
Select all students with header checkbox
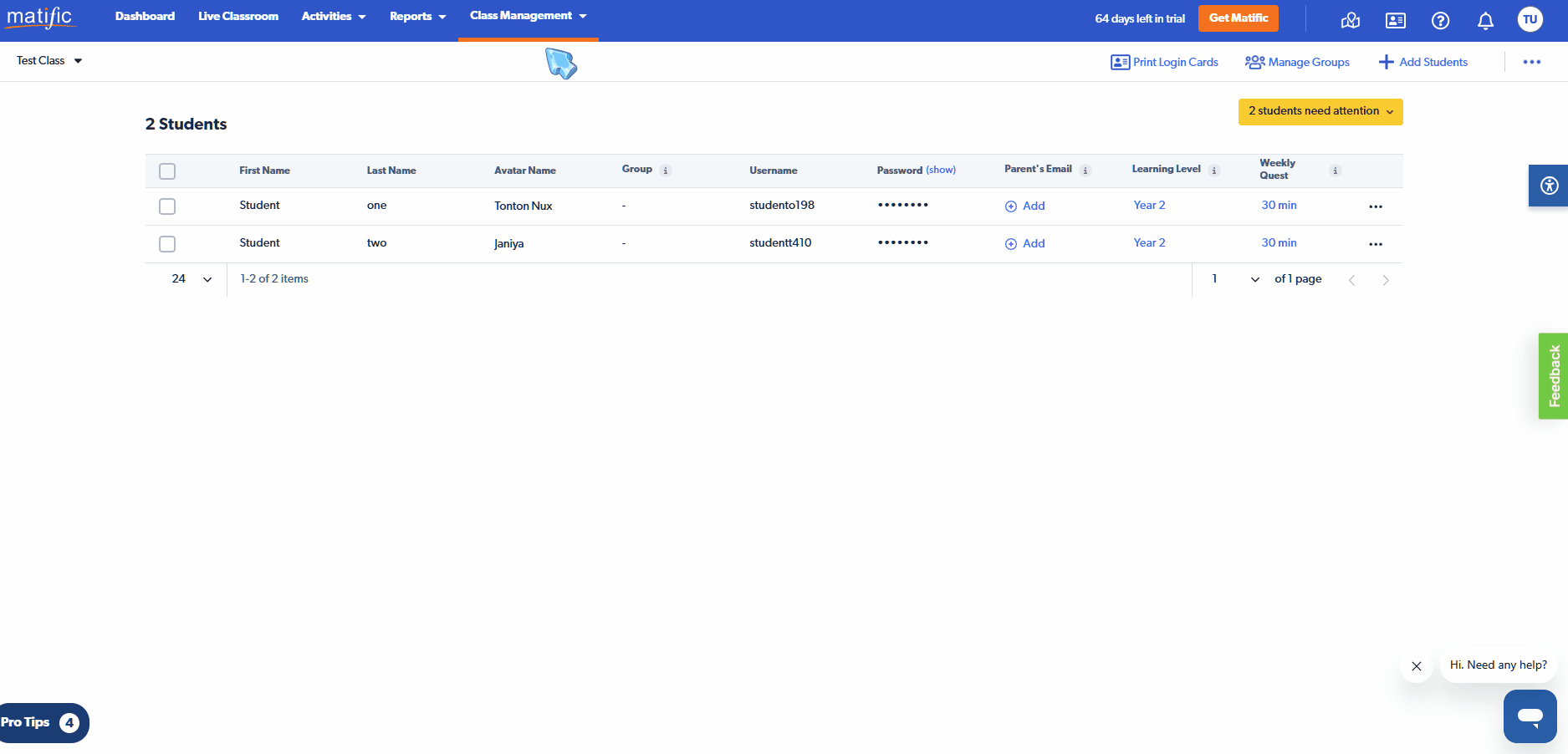[x=167, y=171]
